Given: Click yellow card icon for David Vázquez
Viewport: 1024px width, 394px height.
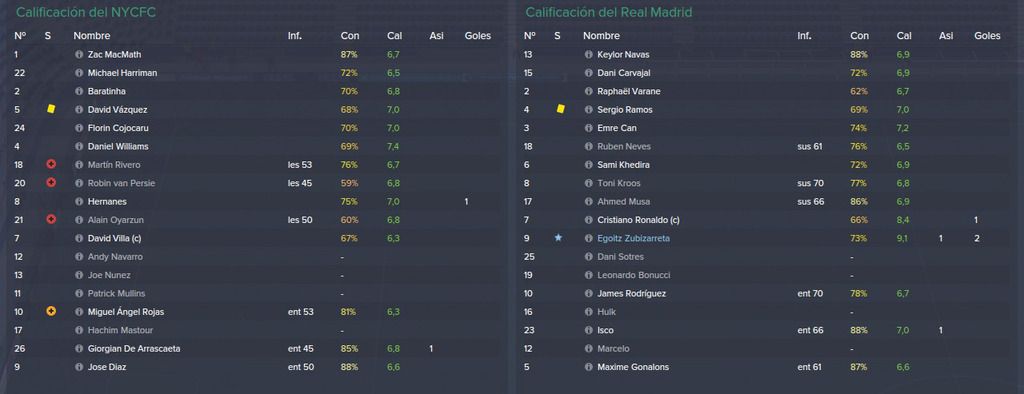Looking at the screenshot, I should [x=51, y=110].
